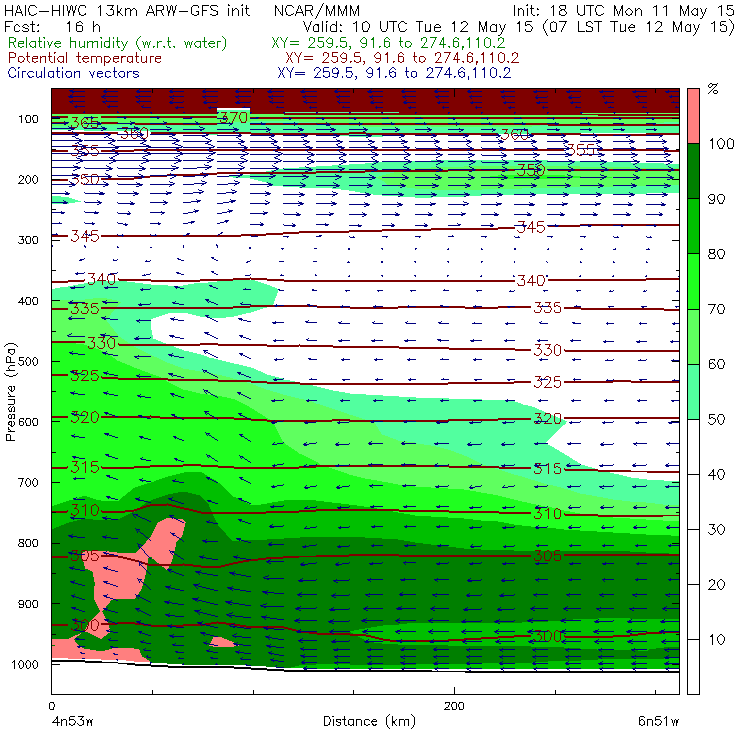Click the '200' km distance axis tick label
Viewport: 740px width, 740px height.
click(x=454, y=706)
